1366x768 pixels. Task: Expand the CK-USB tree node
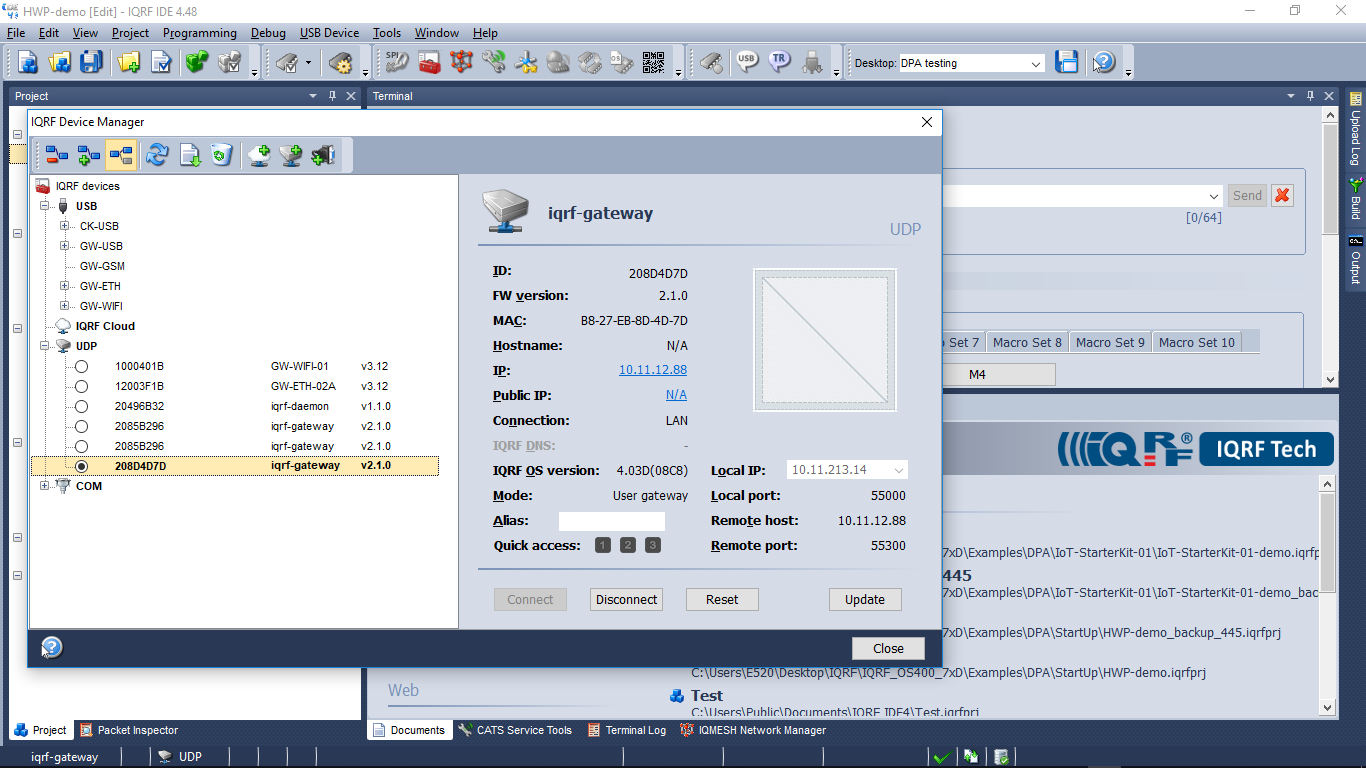coord(64,226)
